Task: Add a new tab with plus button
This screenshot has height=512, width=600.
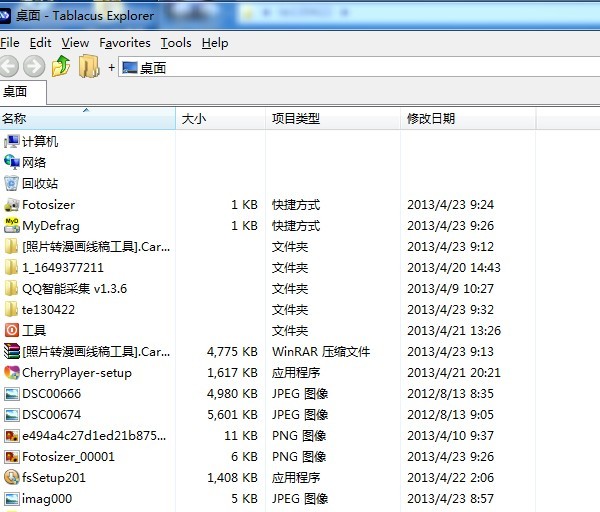Action: [x=111, y=68]
